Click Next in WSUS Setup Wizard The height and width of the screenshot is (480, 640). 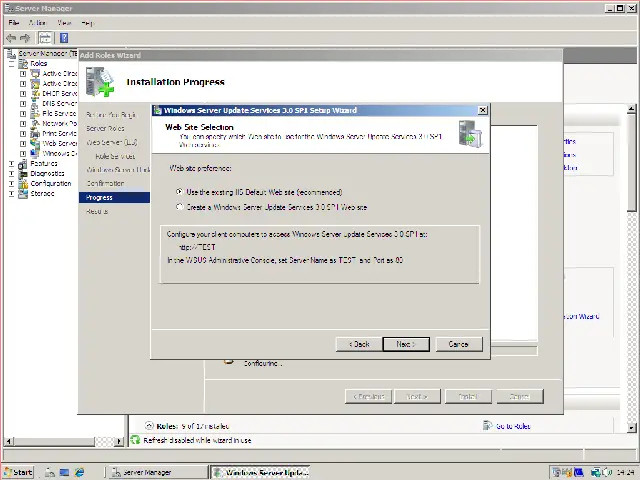click(406, 344)
